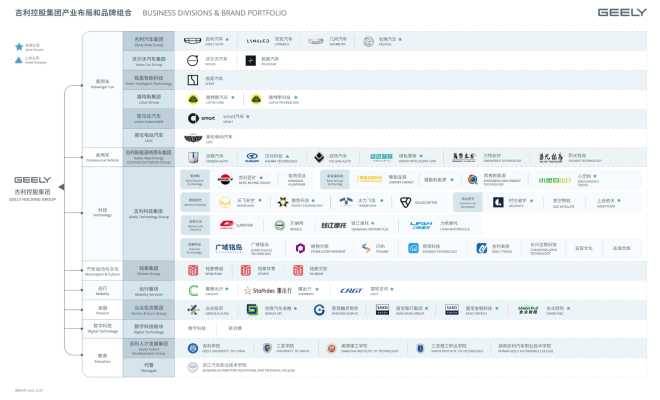Click the Xiangtan Institute of Technology crest

click(332, 349)
